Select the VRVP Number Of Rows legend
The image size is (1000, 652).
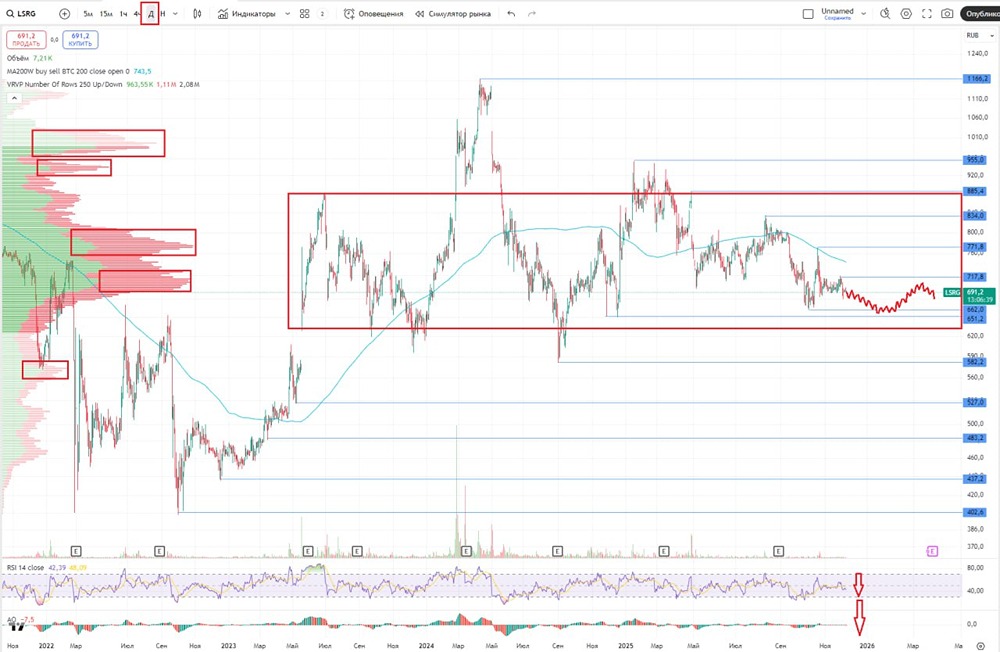pos(103,84)
